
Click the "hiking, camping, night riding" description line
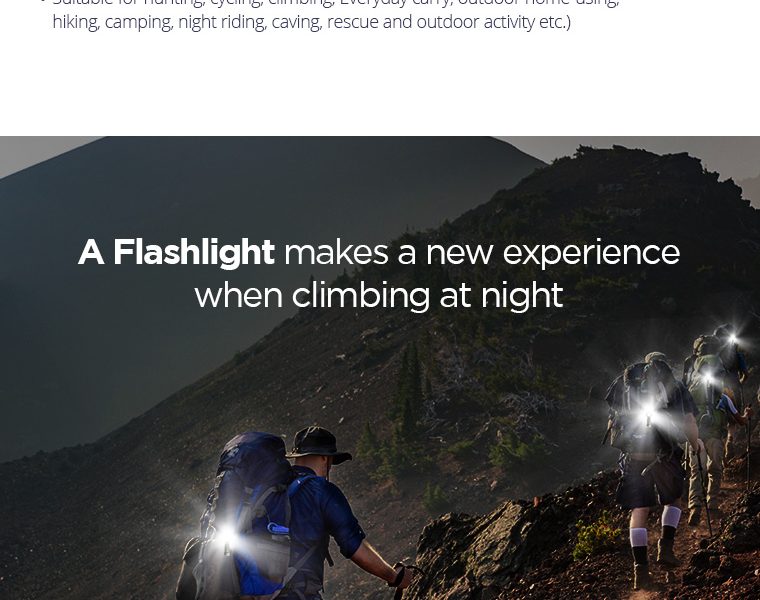pyautogui.click(x=312, y=22)
